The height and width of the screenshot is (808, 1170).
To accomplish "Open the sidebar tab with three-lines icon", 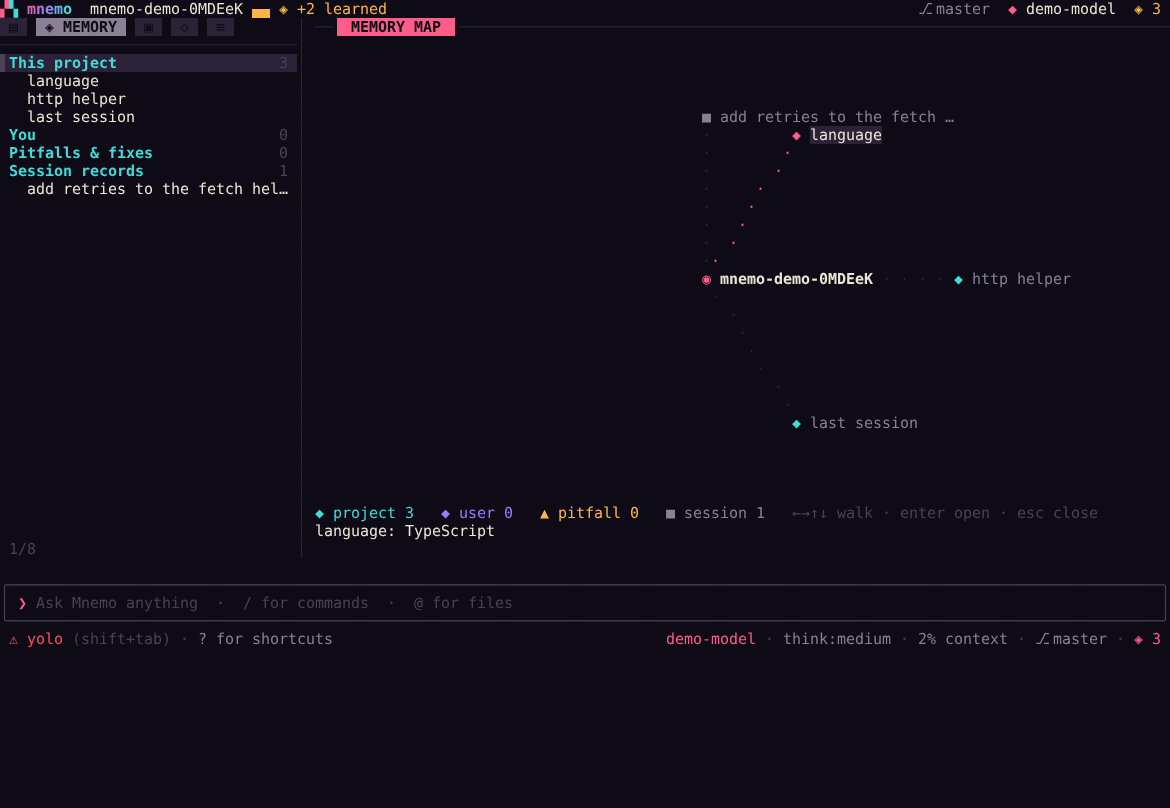I will click(220, 28).
